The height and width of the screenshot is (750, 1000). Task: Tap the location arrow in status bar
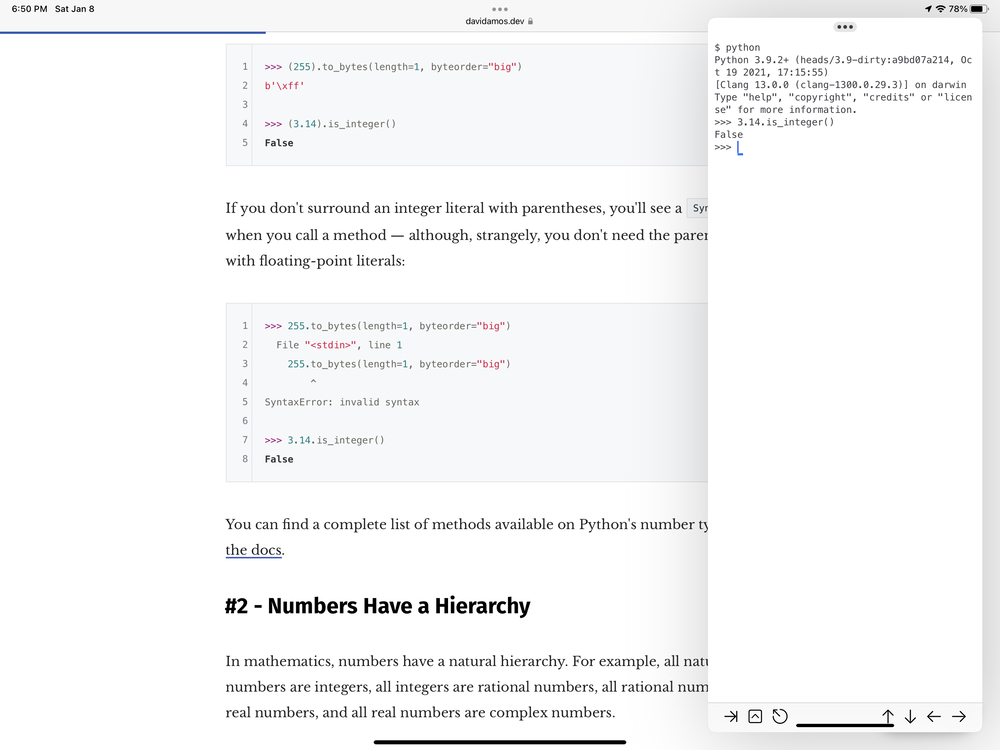(928, 9)
